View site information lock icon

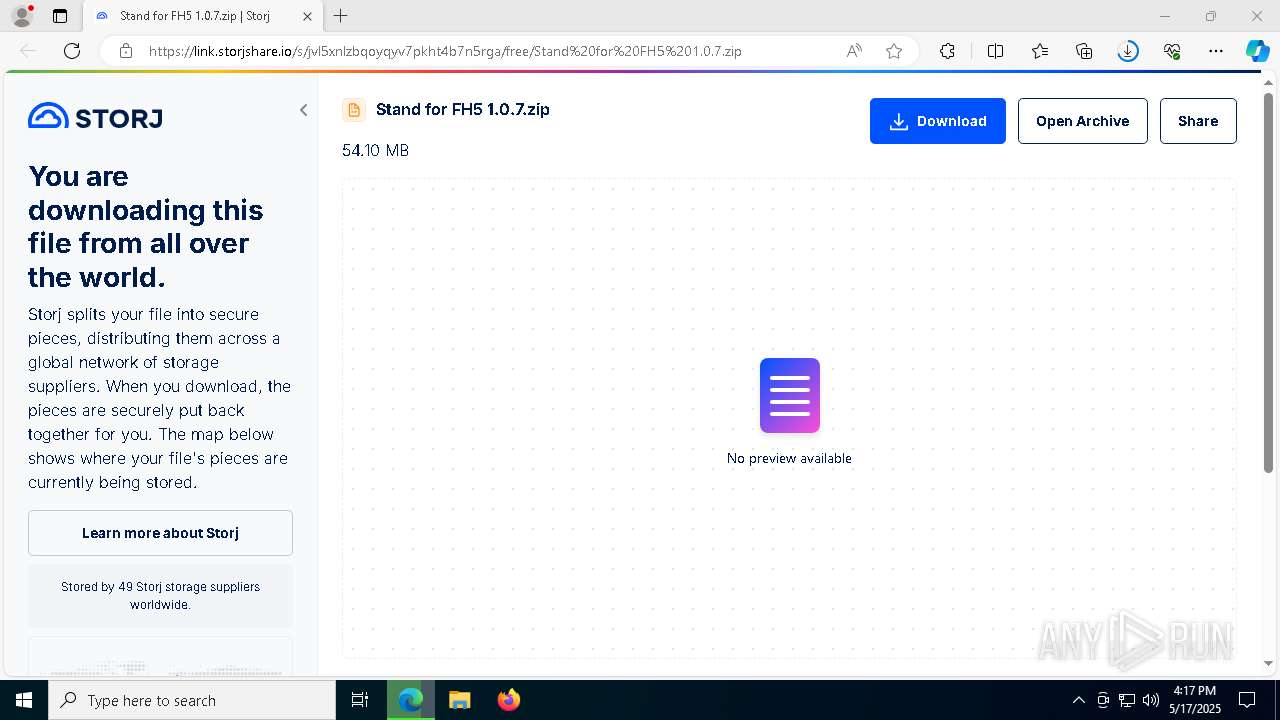coord(126,51)
